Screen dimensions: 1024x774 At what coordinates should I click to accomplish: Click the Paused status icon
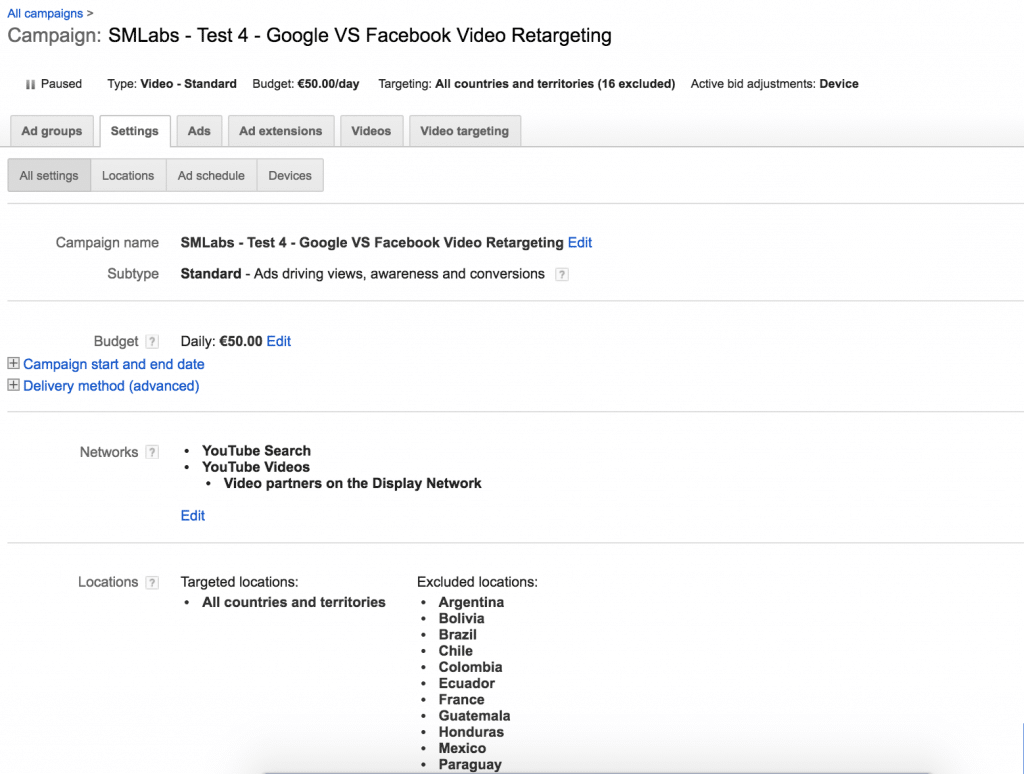(x=30, y=84)
